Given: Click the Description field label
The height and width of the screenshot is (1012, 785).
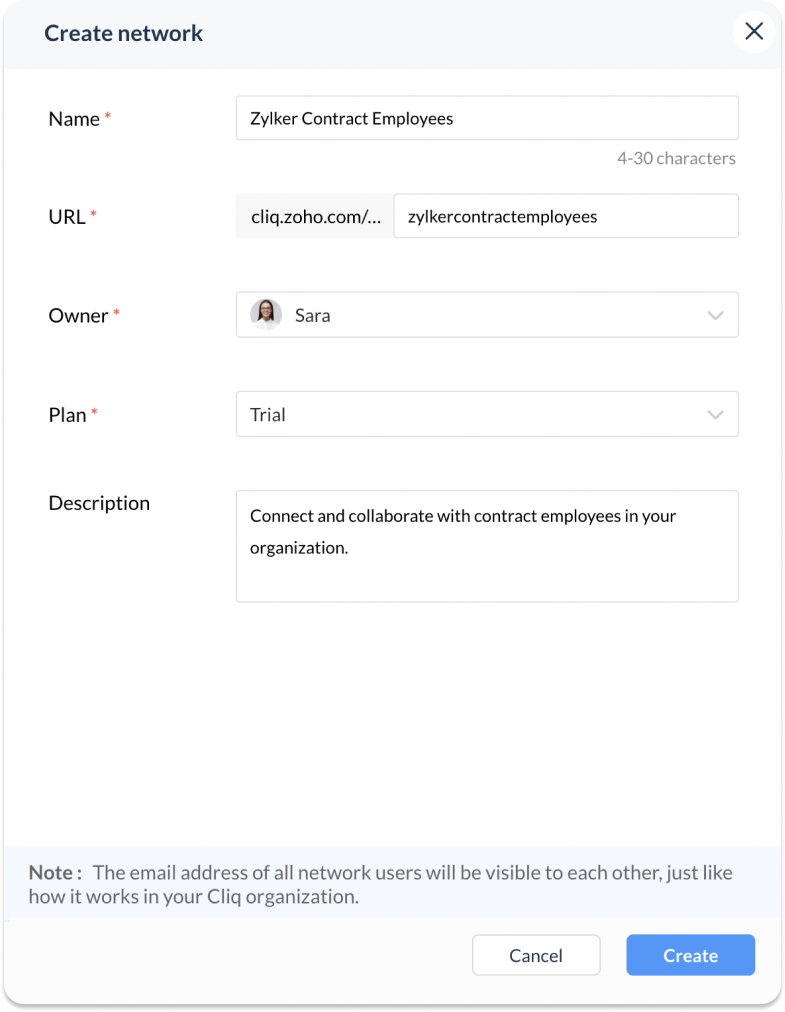Looking at the screenshot, I should click(99, 503).
